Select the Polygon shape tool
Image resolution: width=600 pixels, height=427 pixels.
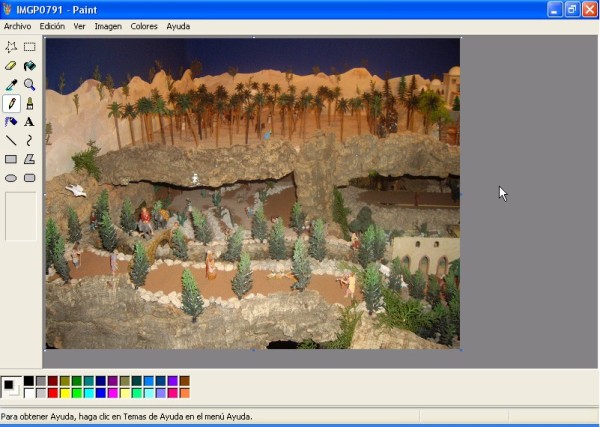click(30, 159)
